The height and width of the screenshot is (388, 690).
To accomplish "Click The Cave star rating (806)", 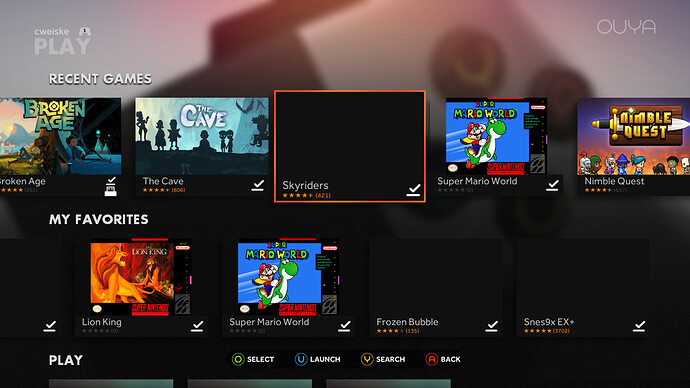I will point(164,190).
